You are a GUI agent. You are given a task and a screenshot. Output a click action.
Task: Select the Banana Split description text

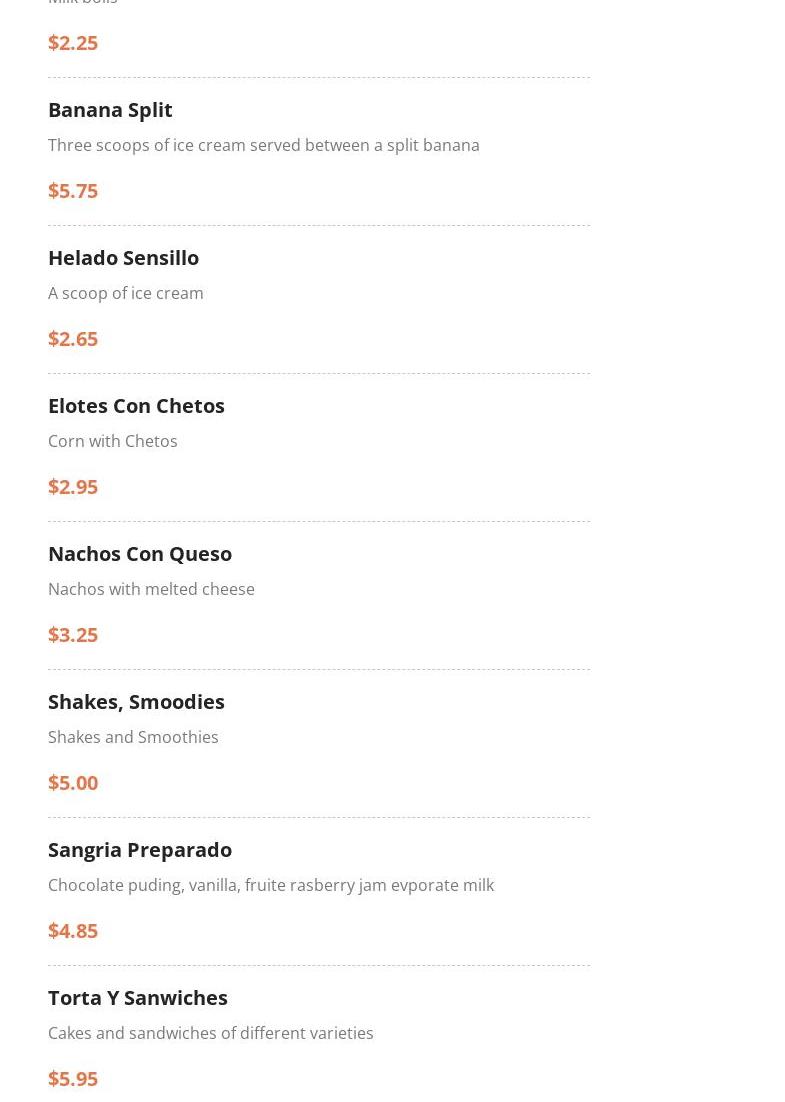coord(263,145)
